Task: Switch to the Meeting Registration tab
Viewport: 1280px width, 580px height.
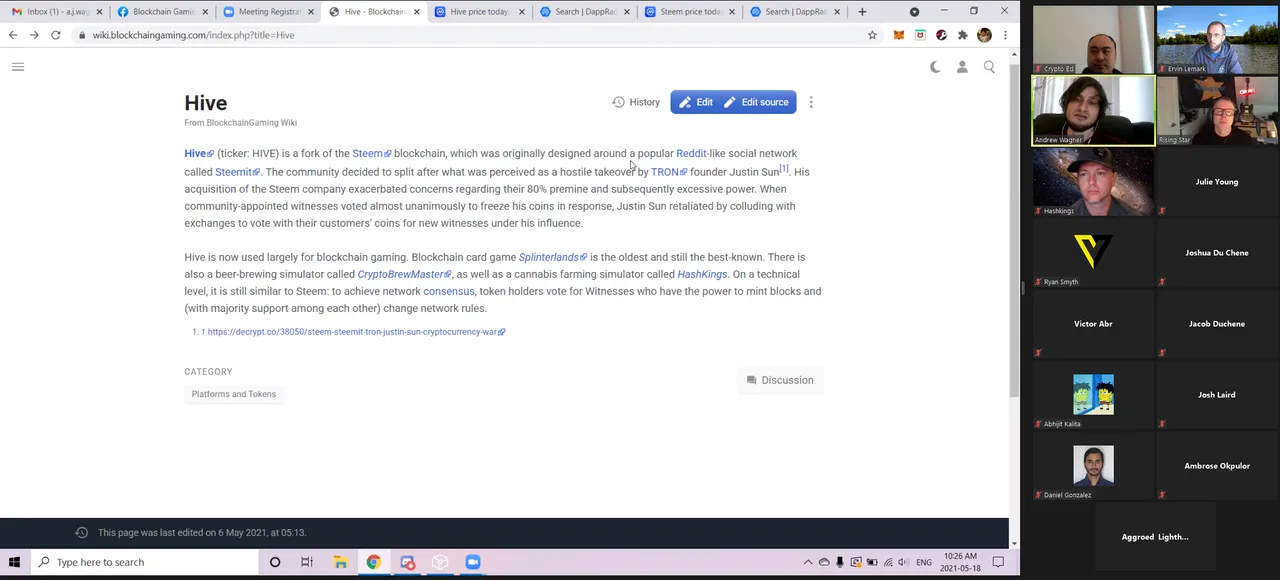Action: pos(268,12)
